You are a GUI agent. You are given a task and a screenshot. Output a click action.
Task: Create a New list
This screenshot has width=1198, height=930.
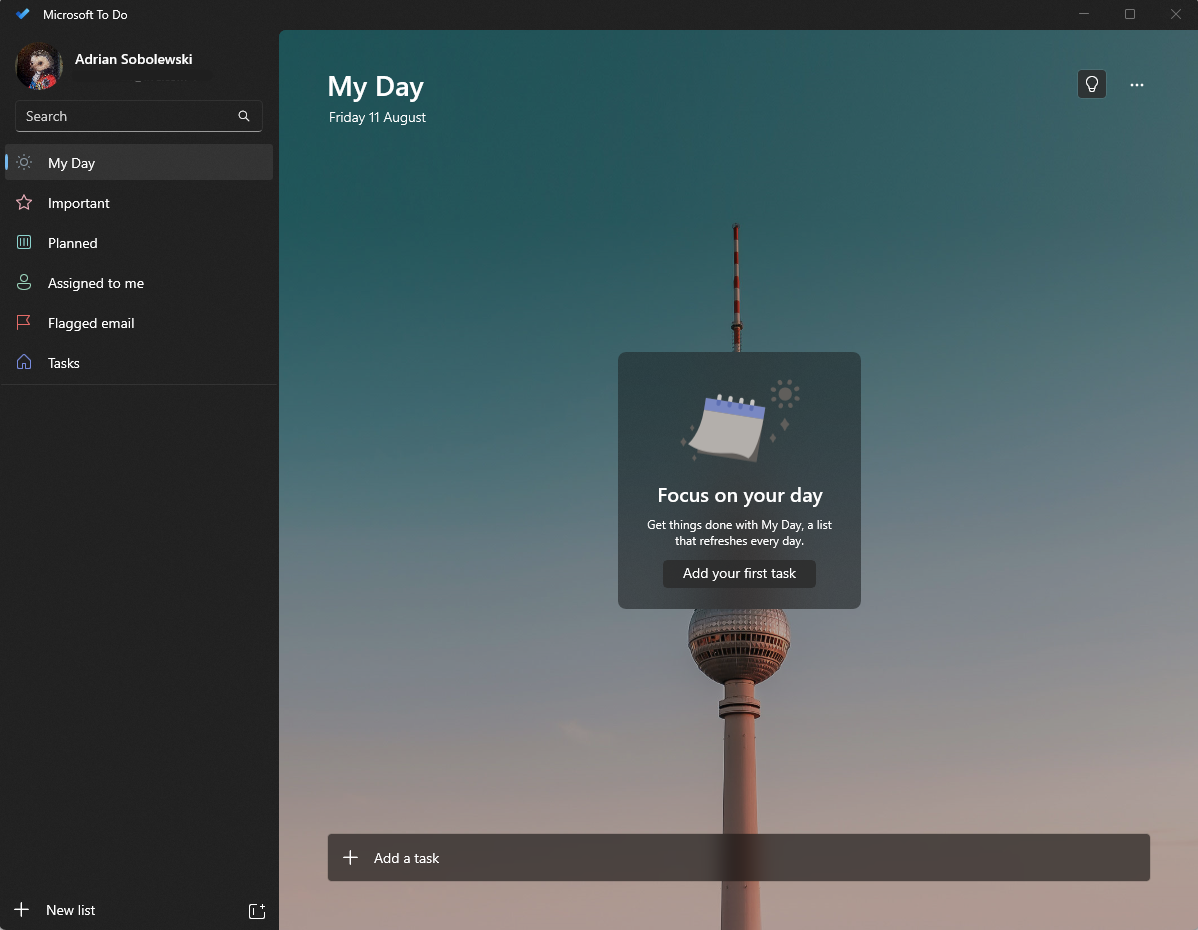70,909
